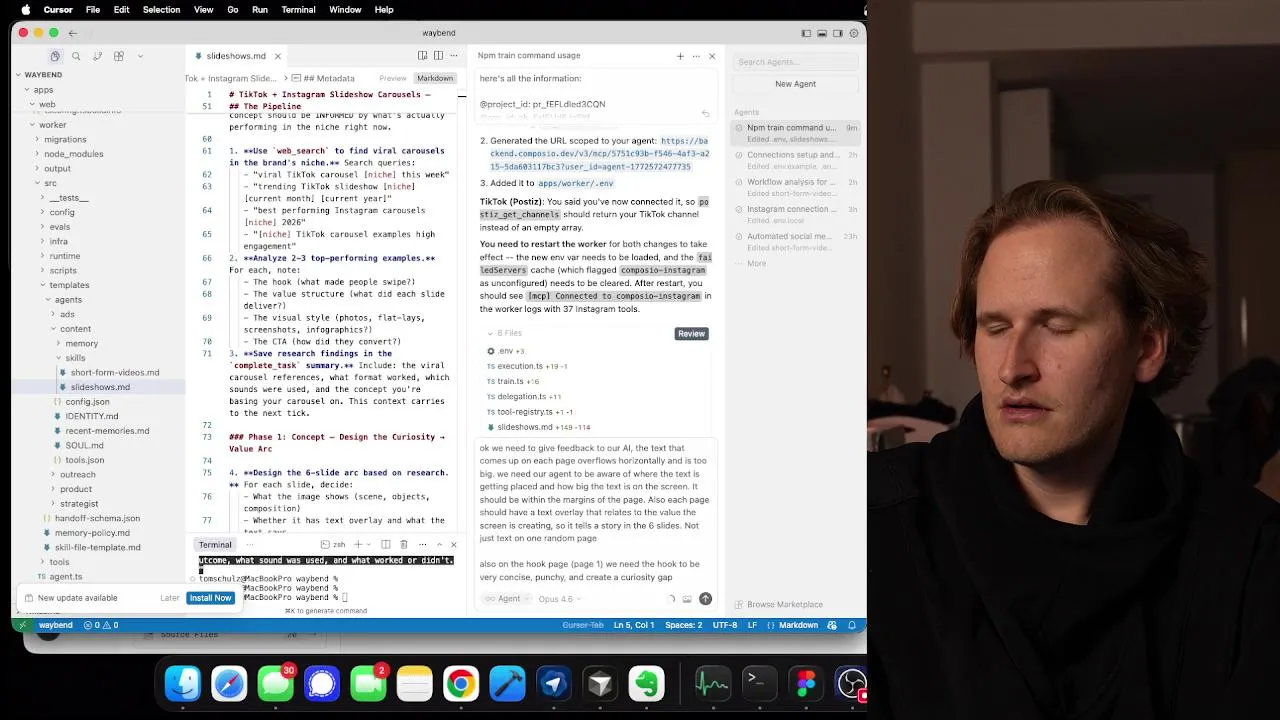This screenshot has width=1280, height=720.
Task: Expand the node_modules folder
Action: (x=73, y=154)
